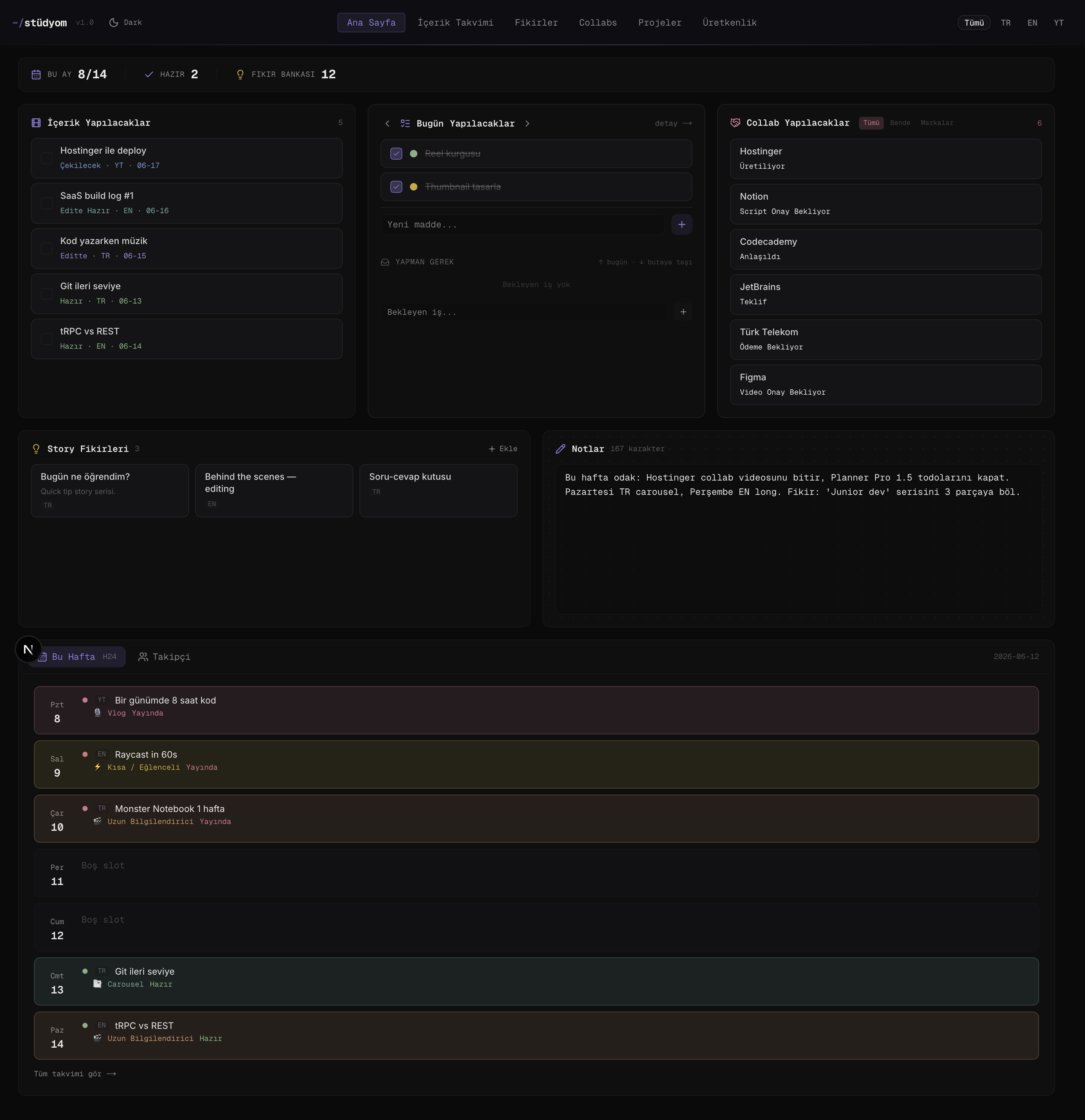Click the buraya taşı action

pyautogui.click(x=665, y=262)
